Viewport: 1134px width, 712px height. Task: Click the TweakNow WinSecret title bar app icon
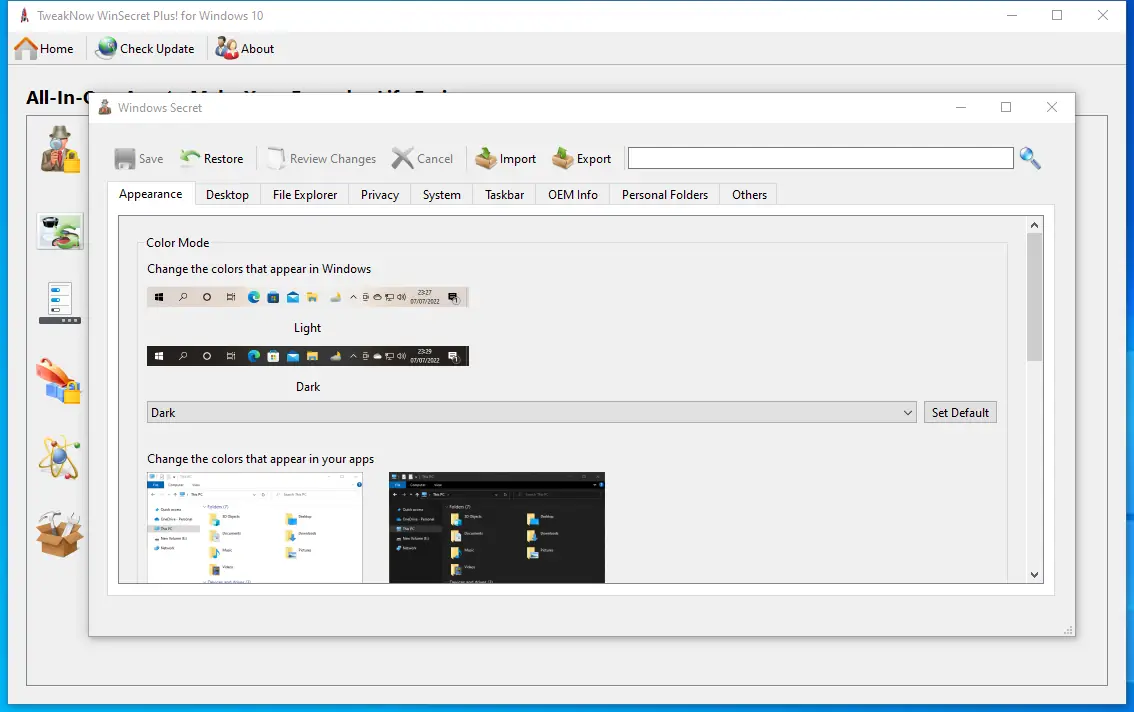coord(24,15)
